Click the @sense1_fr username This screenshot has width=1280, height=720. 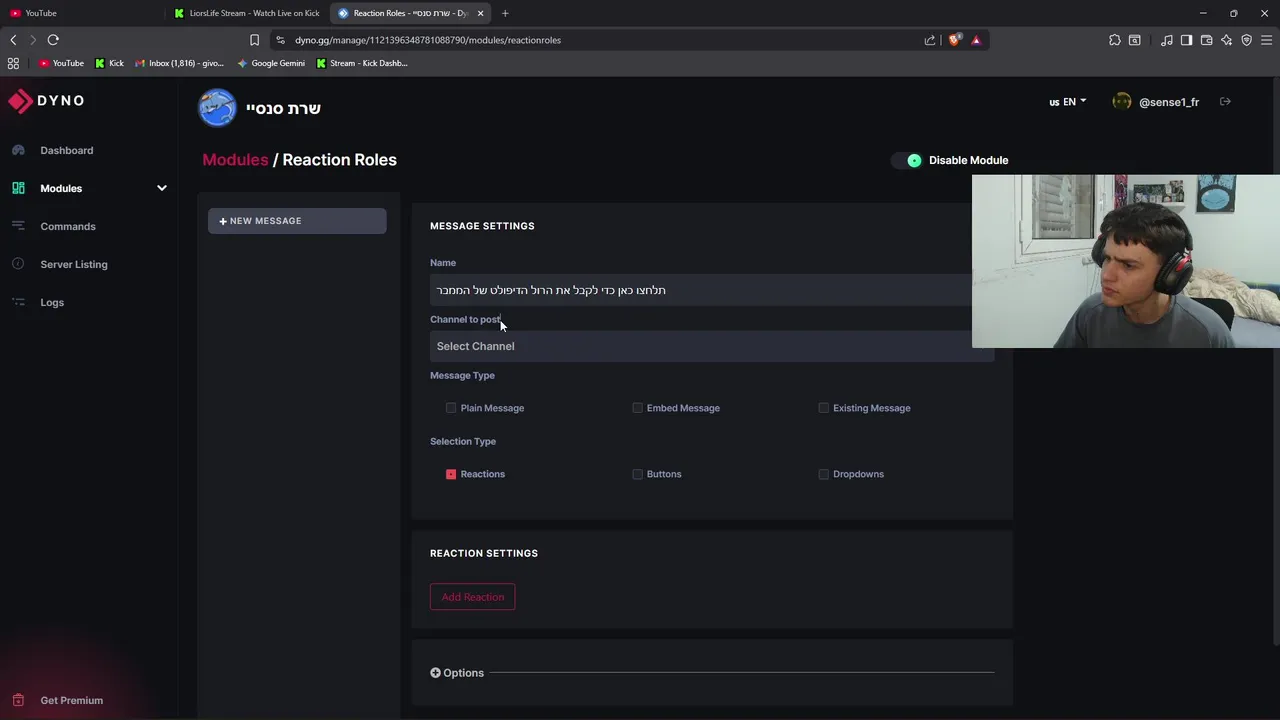[1169, 102]
